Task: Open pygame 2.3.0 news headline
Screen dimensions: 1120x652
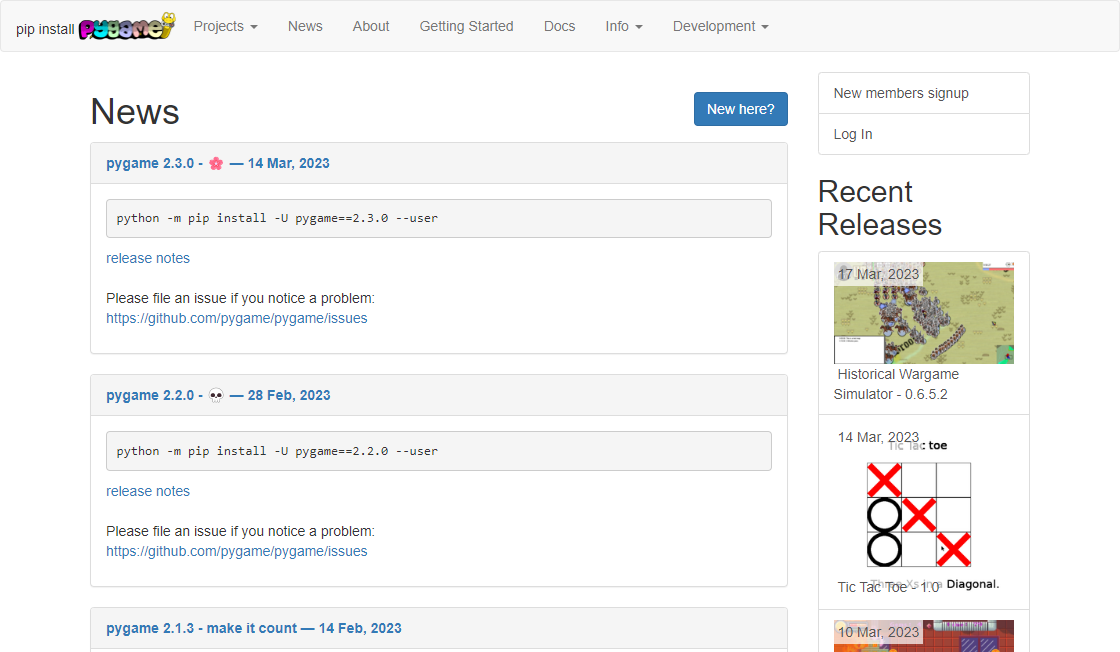Action: [x=217, y=163]
